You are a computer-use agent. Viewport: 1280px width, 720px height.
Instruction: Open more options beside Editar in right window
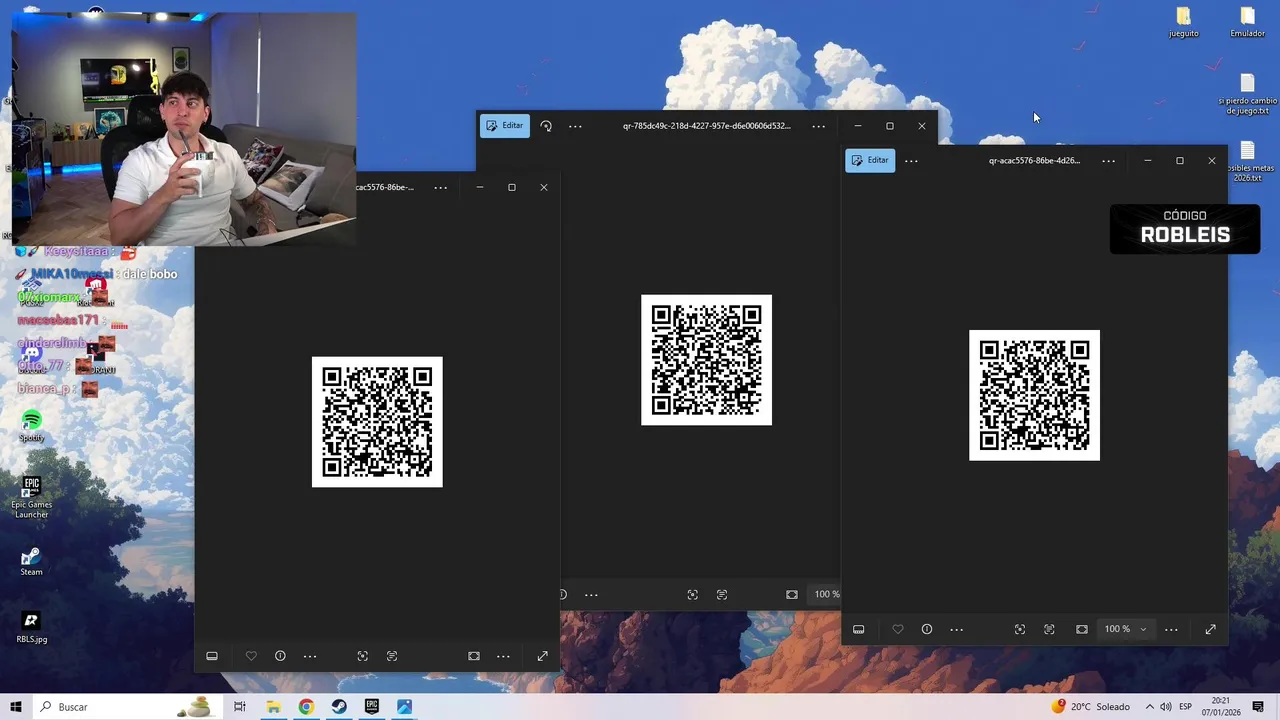pyautogui.click(x=911, y=160)
